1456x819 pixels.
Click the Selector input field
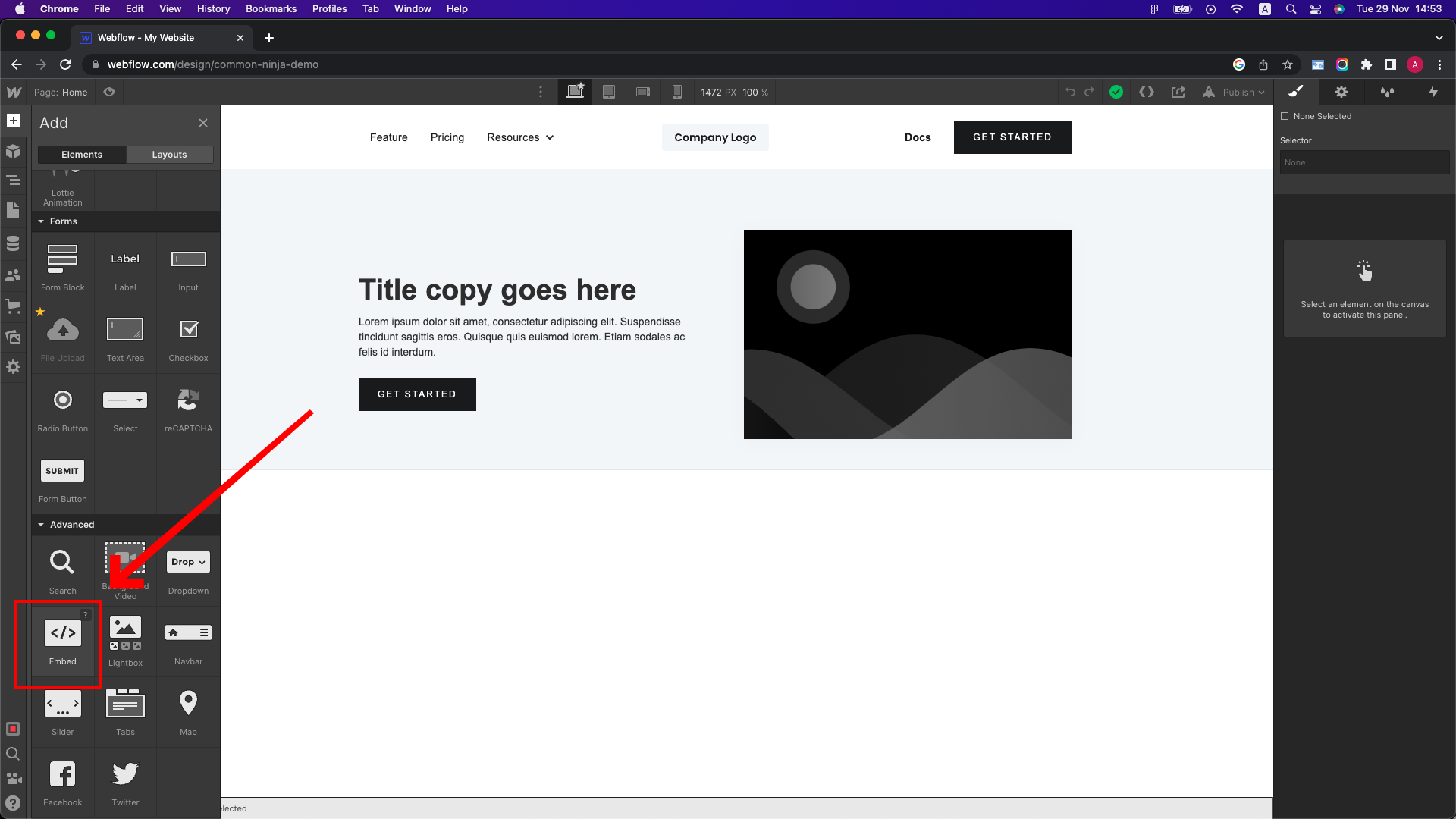(1365, 162)
